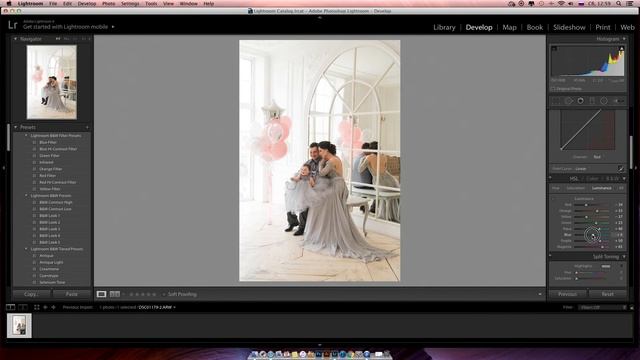Select the photo thumbnail in filmstrip
Screen dimensions: 640x360
pos(19,326)
